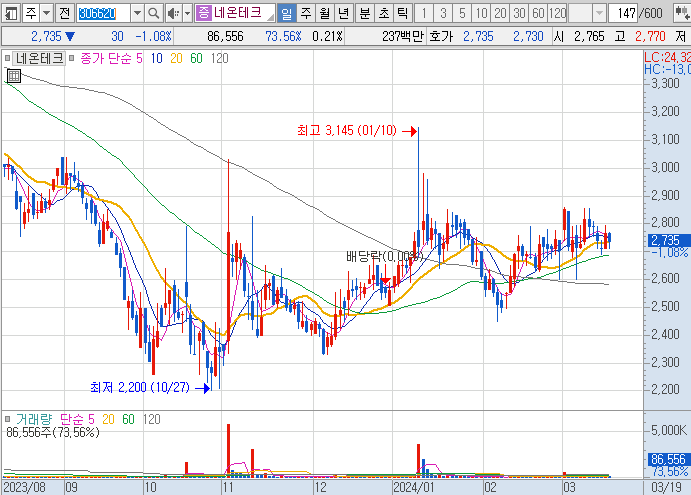Open the custom interval combo box dropdown

click(599, 13)
